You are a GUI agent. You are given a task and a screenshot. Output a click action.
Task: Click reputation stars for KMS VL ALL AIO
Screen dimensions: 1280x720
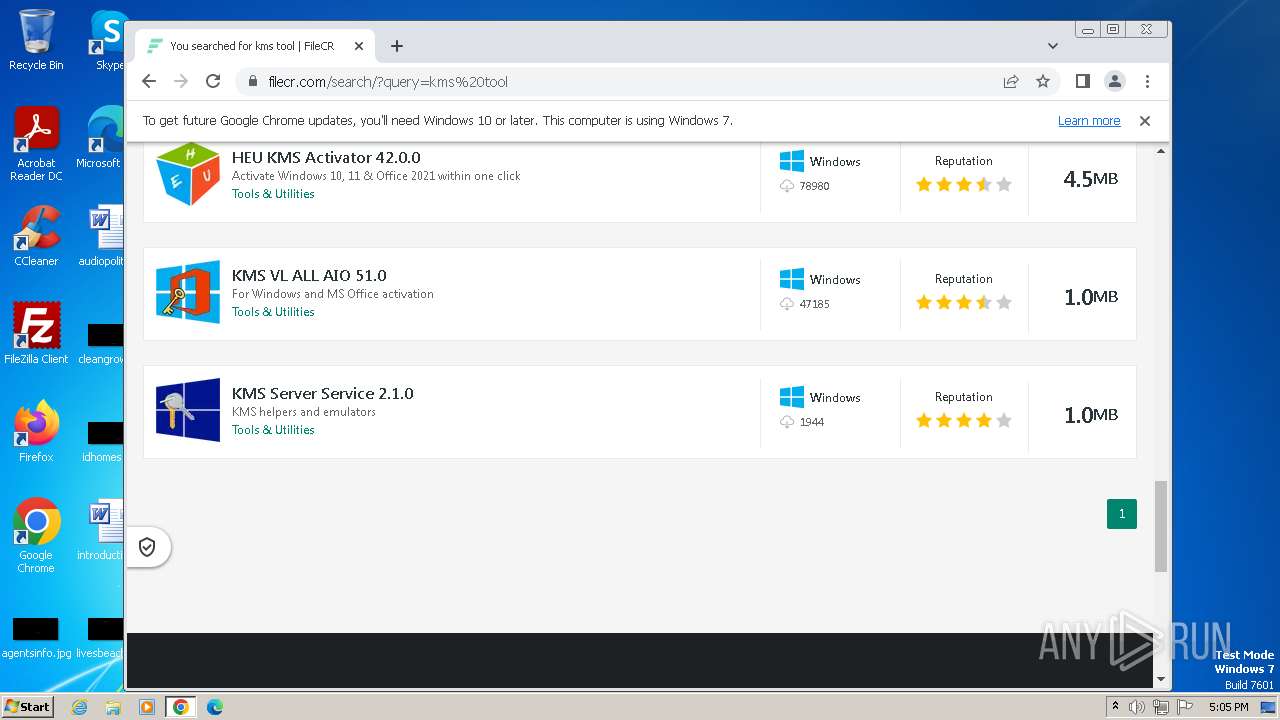[x=964, y=302]
